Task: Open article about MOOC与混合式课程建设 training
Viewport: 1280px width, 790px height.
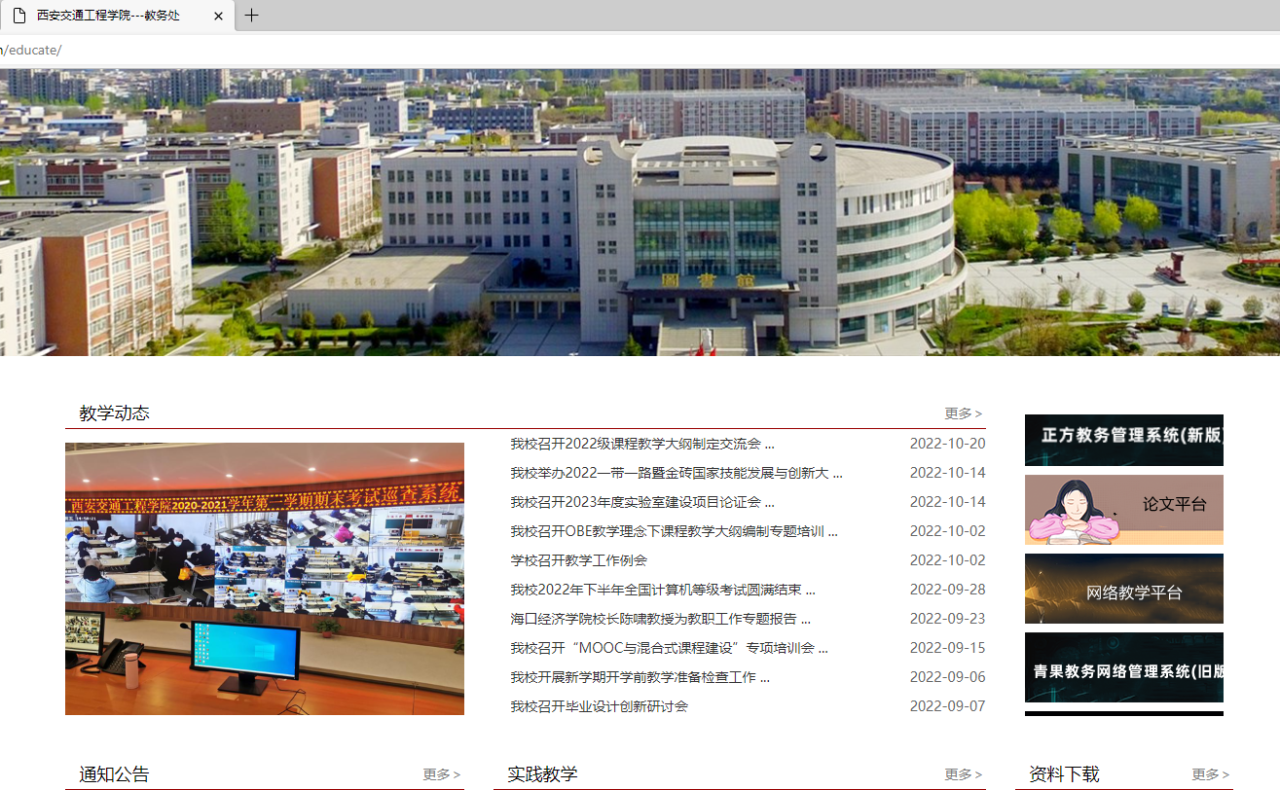Action: 668,649
